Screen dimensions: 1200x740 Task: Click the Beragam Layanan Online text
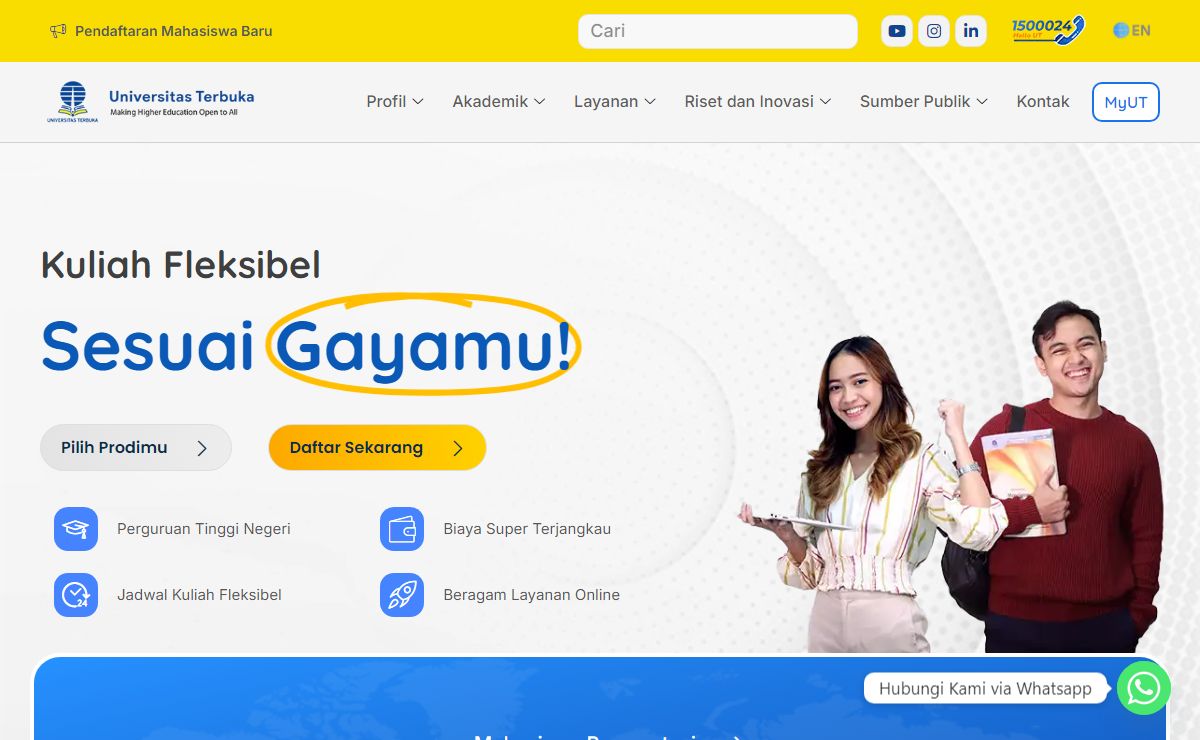(x=532, y=595)
